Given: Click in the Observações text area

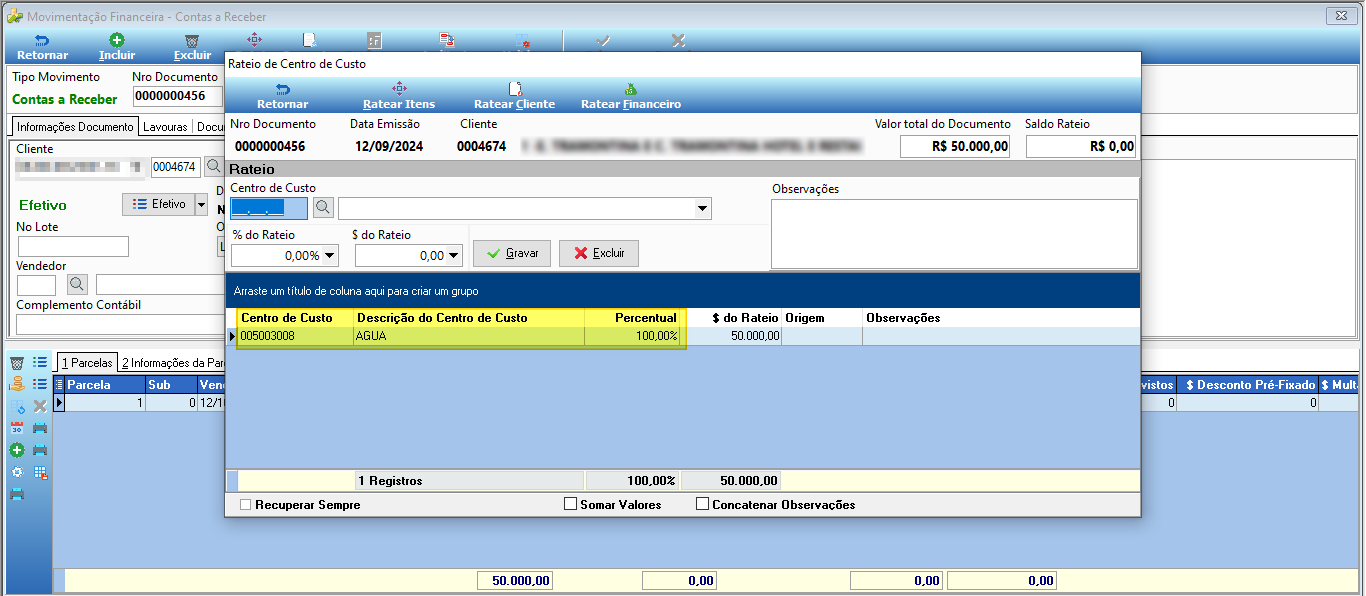Looking at the screenshot, I should [954, 234].
